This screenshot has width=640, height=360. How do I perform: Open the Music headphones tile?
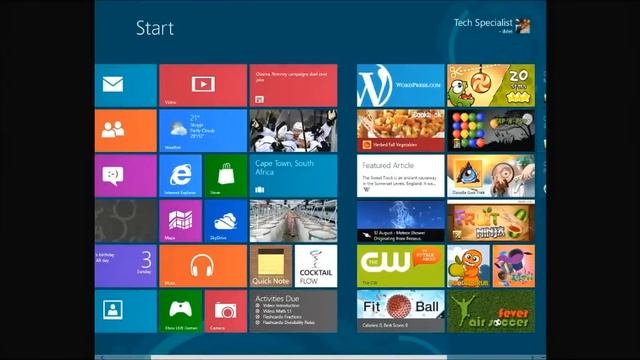203,266
